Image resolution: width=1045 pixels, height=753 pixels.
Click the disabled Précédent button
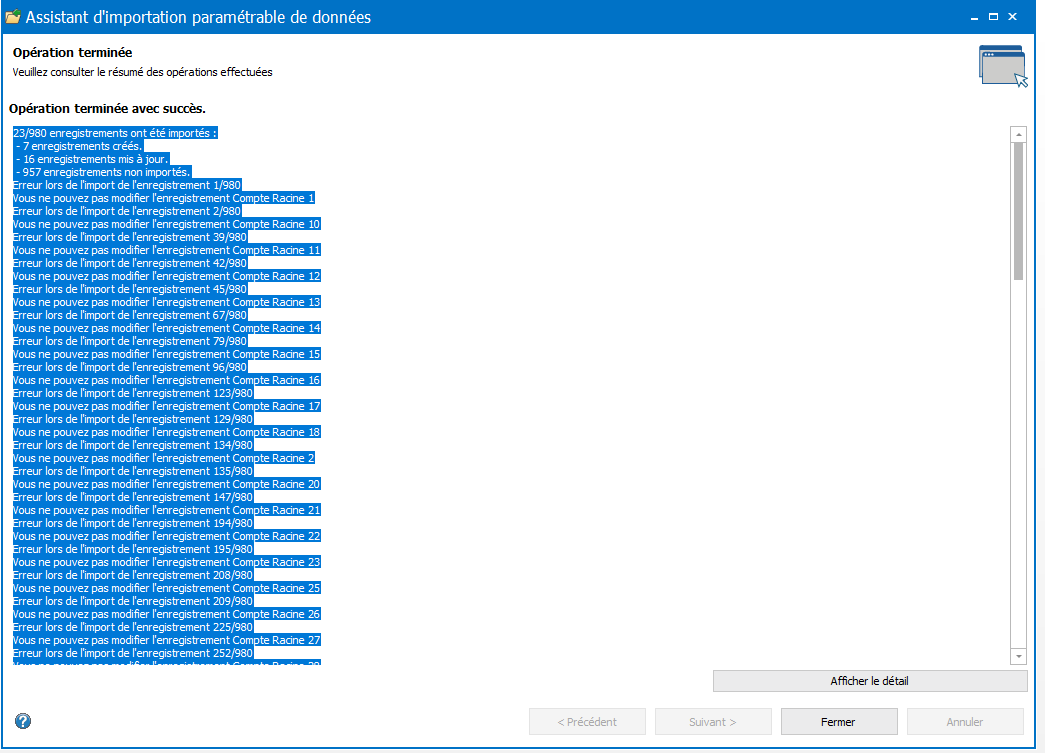pyautogui.click(x=587, y=722)
